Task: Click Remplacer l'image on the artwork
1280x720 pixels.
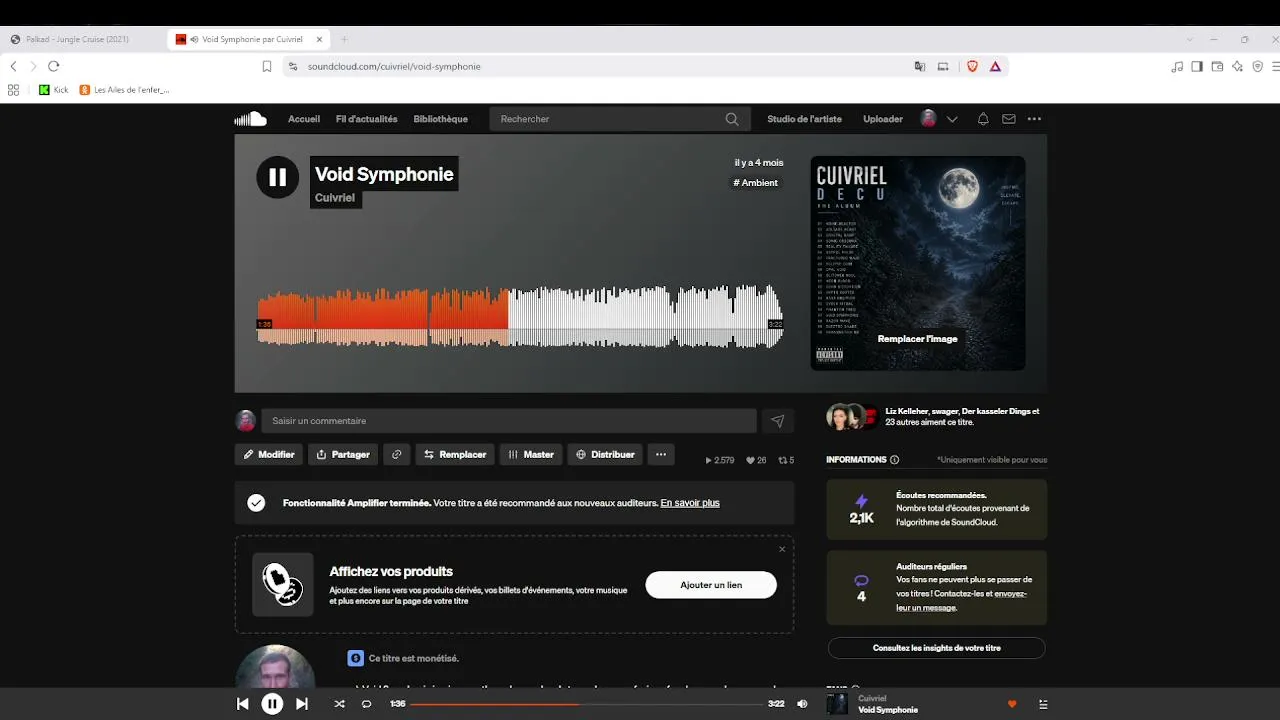Action: [x=918, y=339]
